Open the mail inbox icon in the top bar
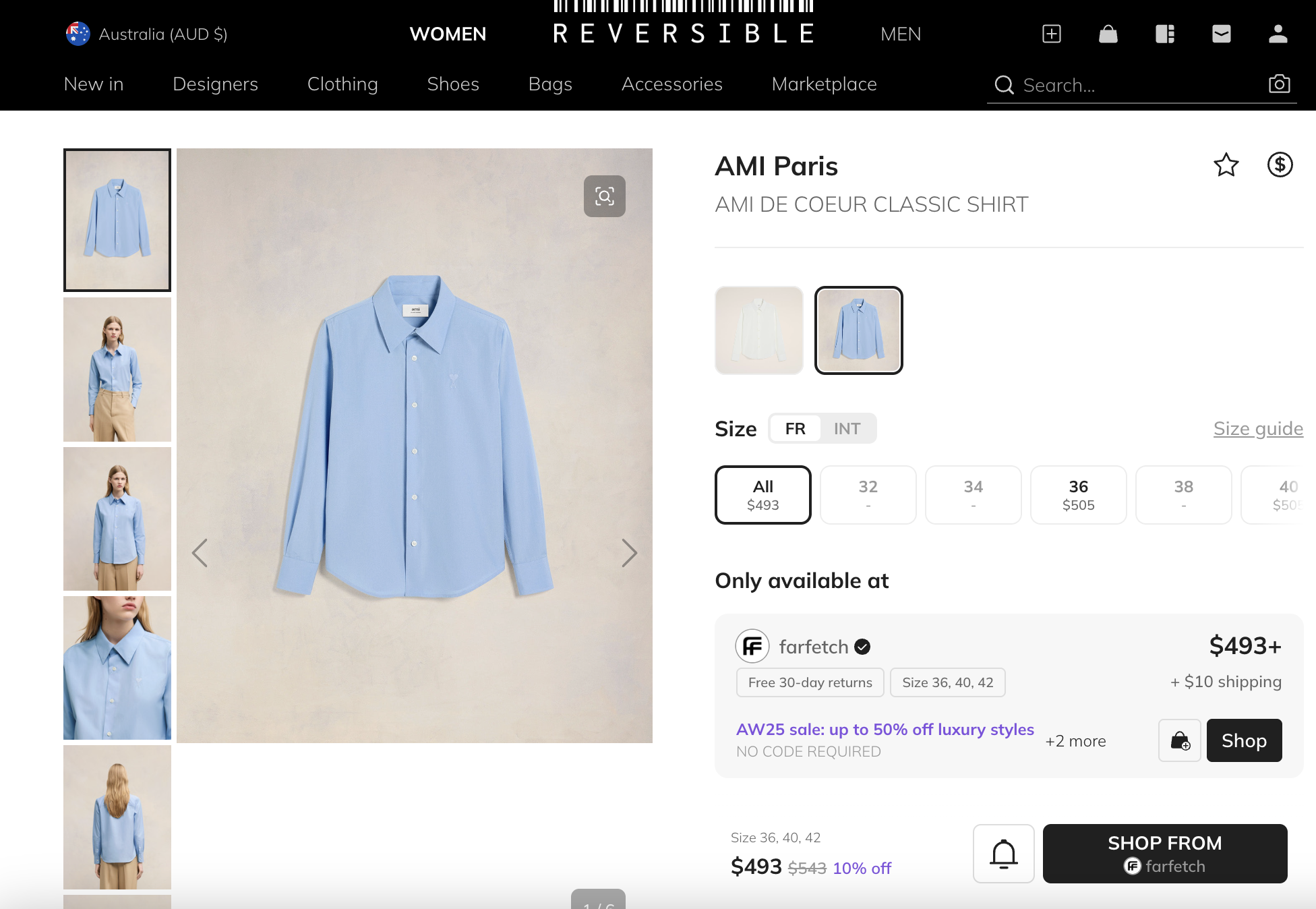1316x909 pixels. click(x=1222, y=34)
